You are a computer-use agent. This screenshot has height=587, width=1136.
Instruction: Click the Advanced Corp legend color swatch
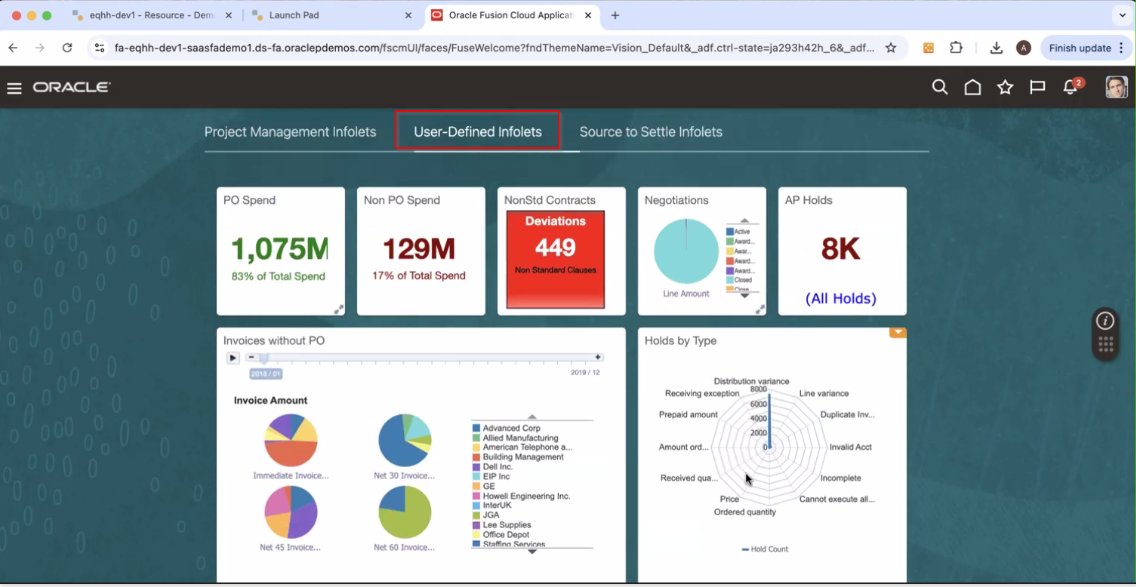pyautogui.click(x=476, y=428)
